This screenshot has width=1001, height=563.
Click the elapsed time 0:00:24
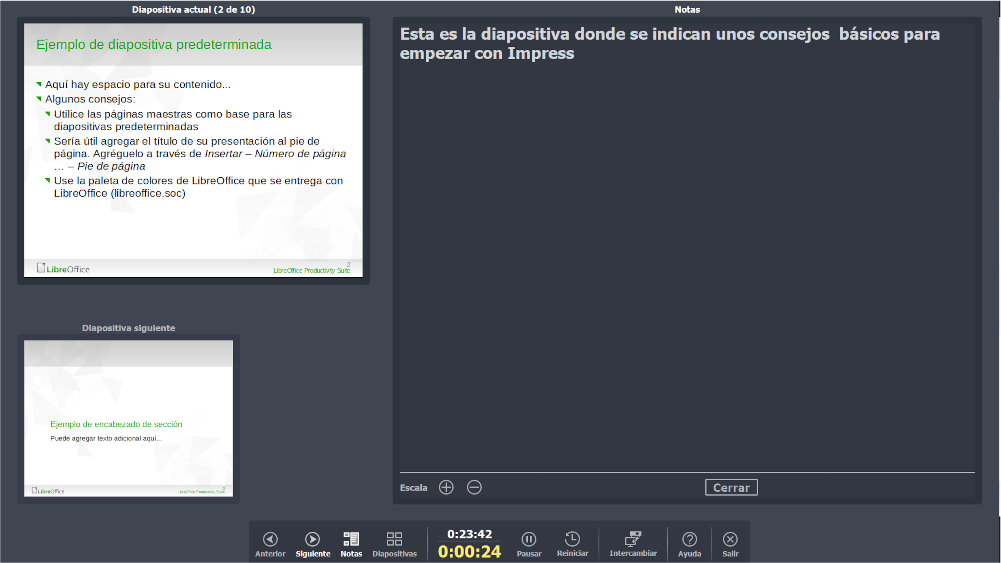point(469,552)
